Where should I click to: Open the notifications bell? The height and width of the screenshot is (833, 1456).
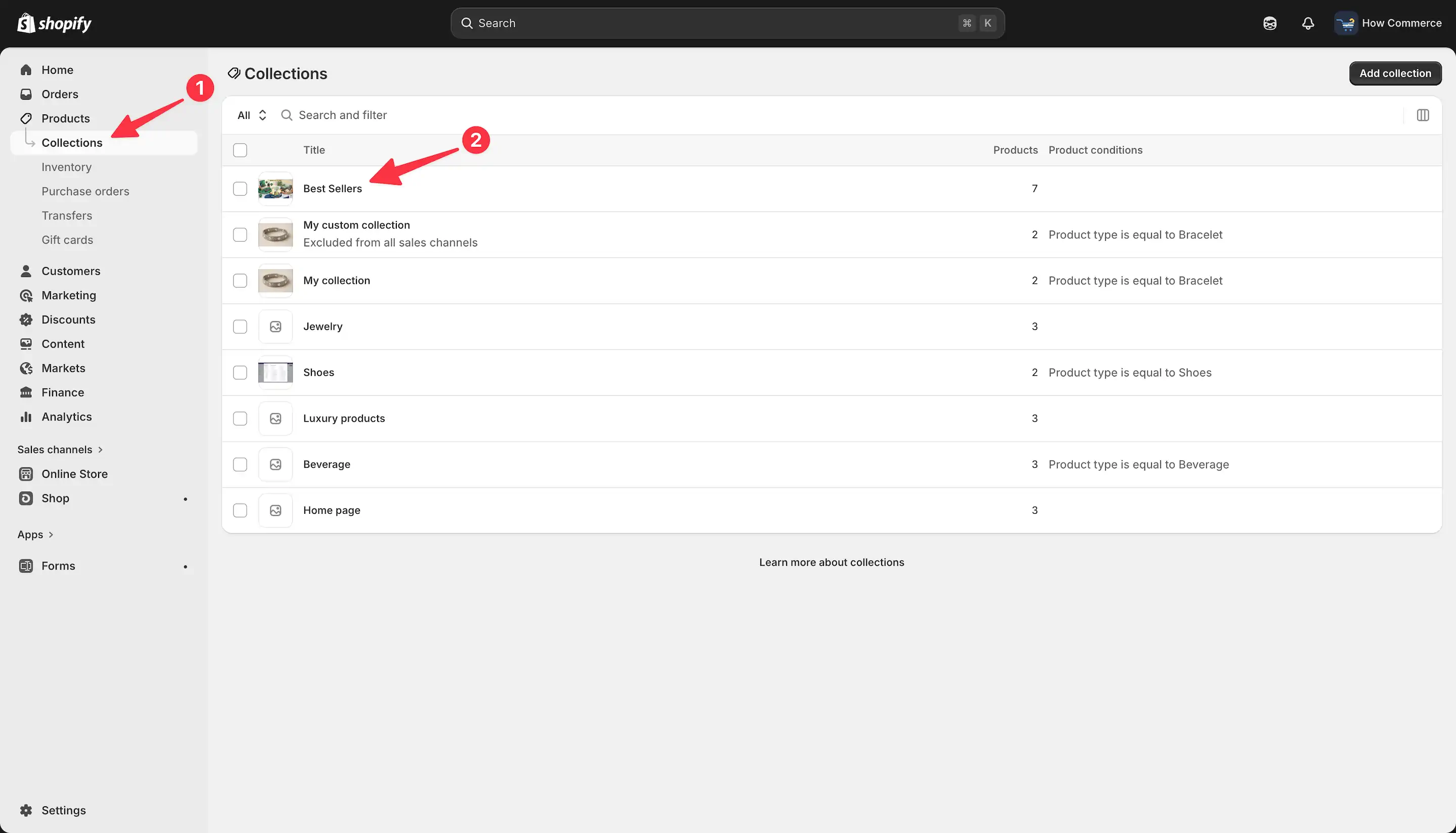(1308, 23)
